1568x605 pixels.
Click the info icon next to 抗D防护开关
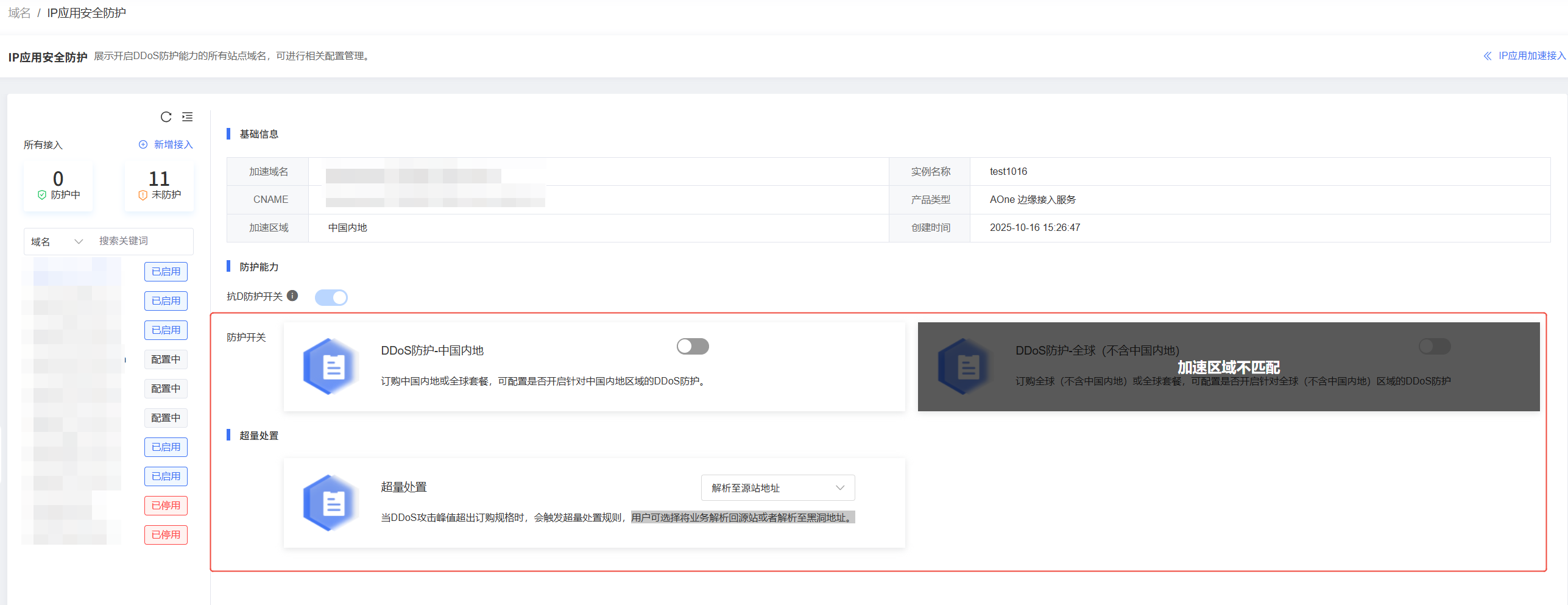293,297
